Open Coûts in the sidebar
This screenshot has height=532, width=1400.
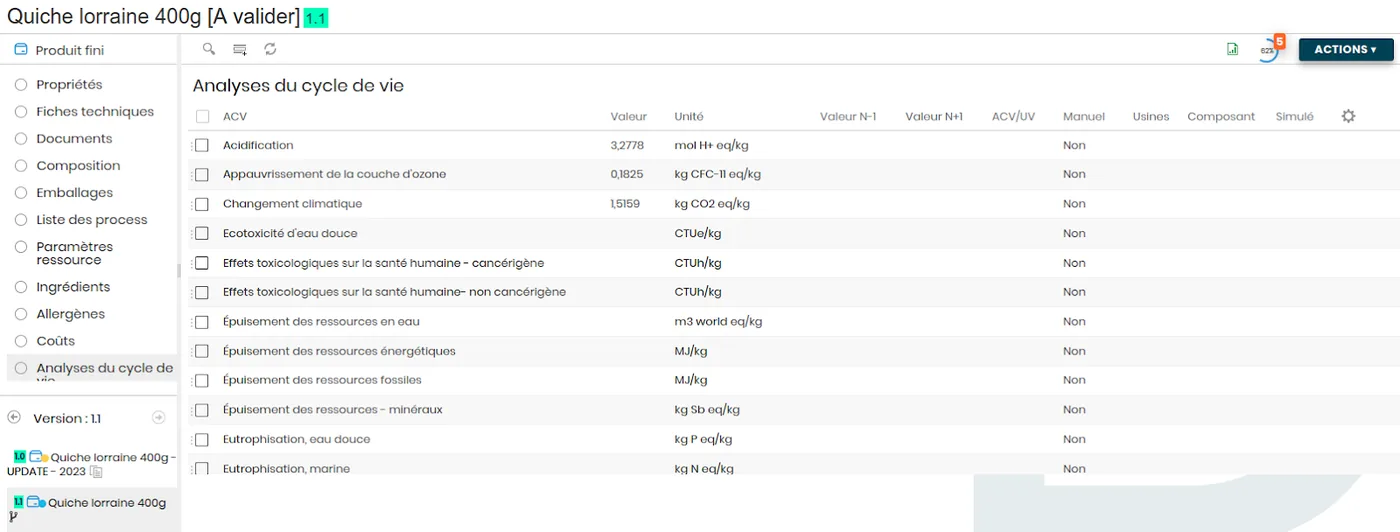[x=56, y=341]
